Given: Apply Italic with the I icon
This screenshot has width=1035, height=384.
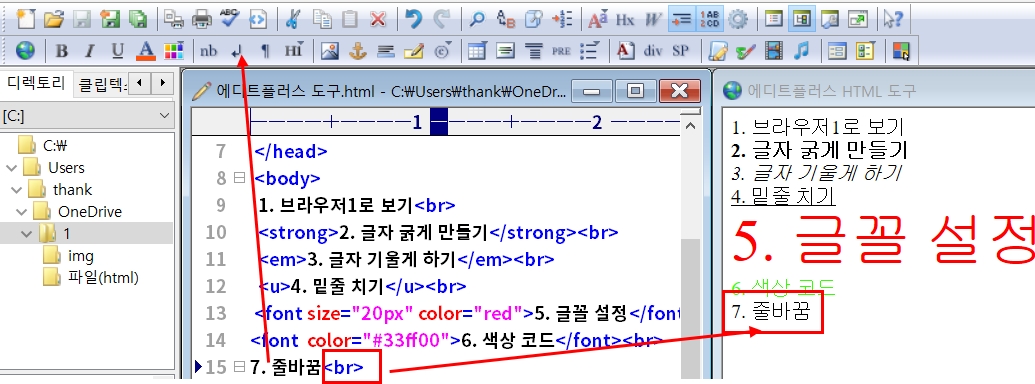Looking at the screenshot, I should click(x=90, y=51).
